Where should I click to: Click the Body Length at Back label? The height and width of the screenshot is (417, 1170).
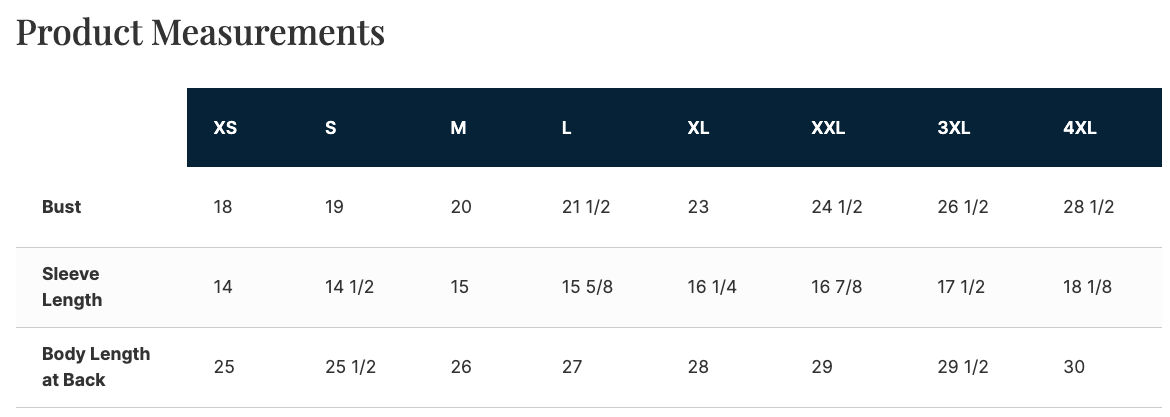pos(96,367)
